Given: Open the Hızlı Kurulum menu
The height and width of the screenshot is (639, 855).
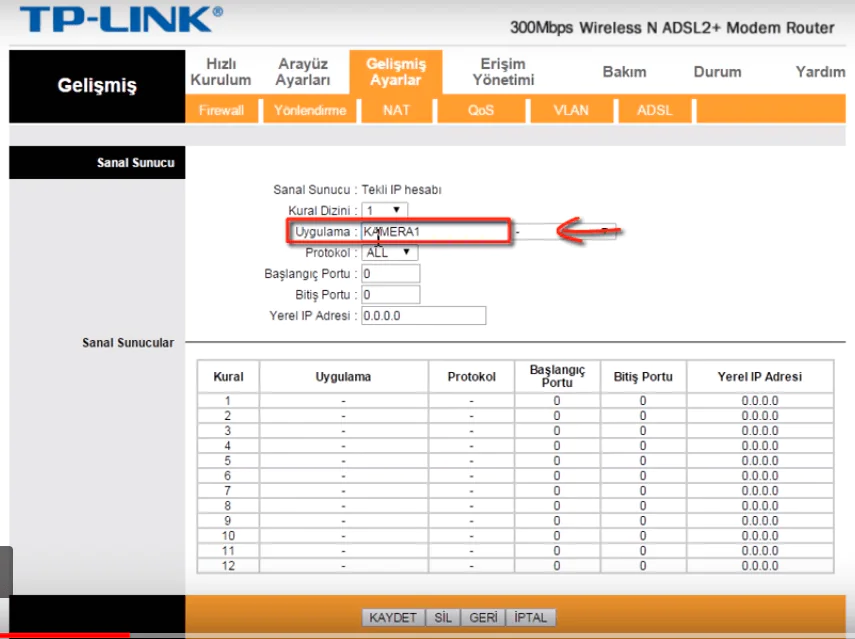Looking at the screenshot, I should (221, 70).
